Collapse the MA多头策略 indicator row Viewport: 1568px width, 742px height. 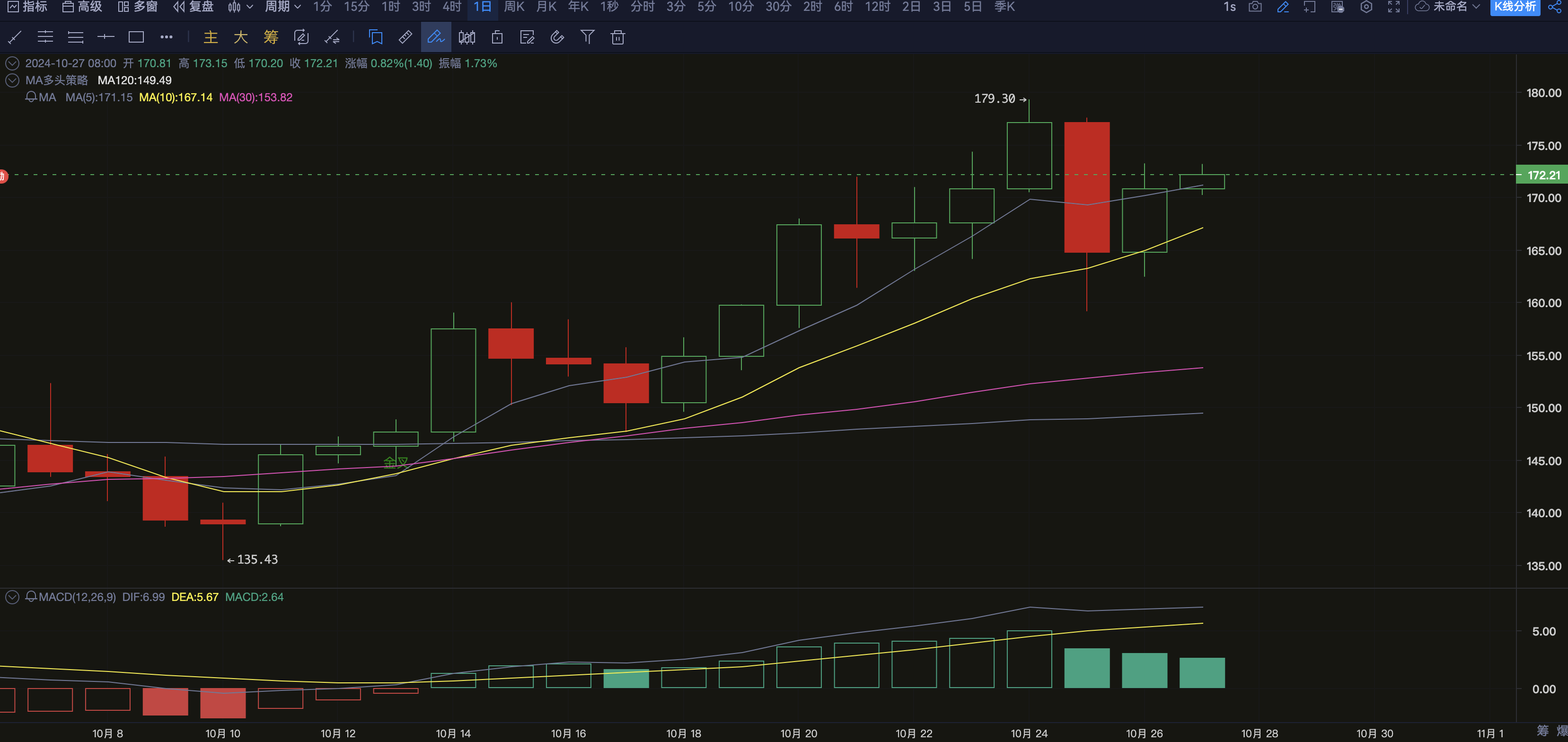(x=12, y=80)
